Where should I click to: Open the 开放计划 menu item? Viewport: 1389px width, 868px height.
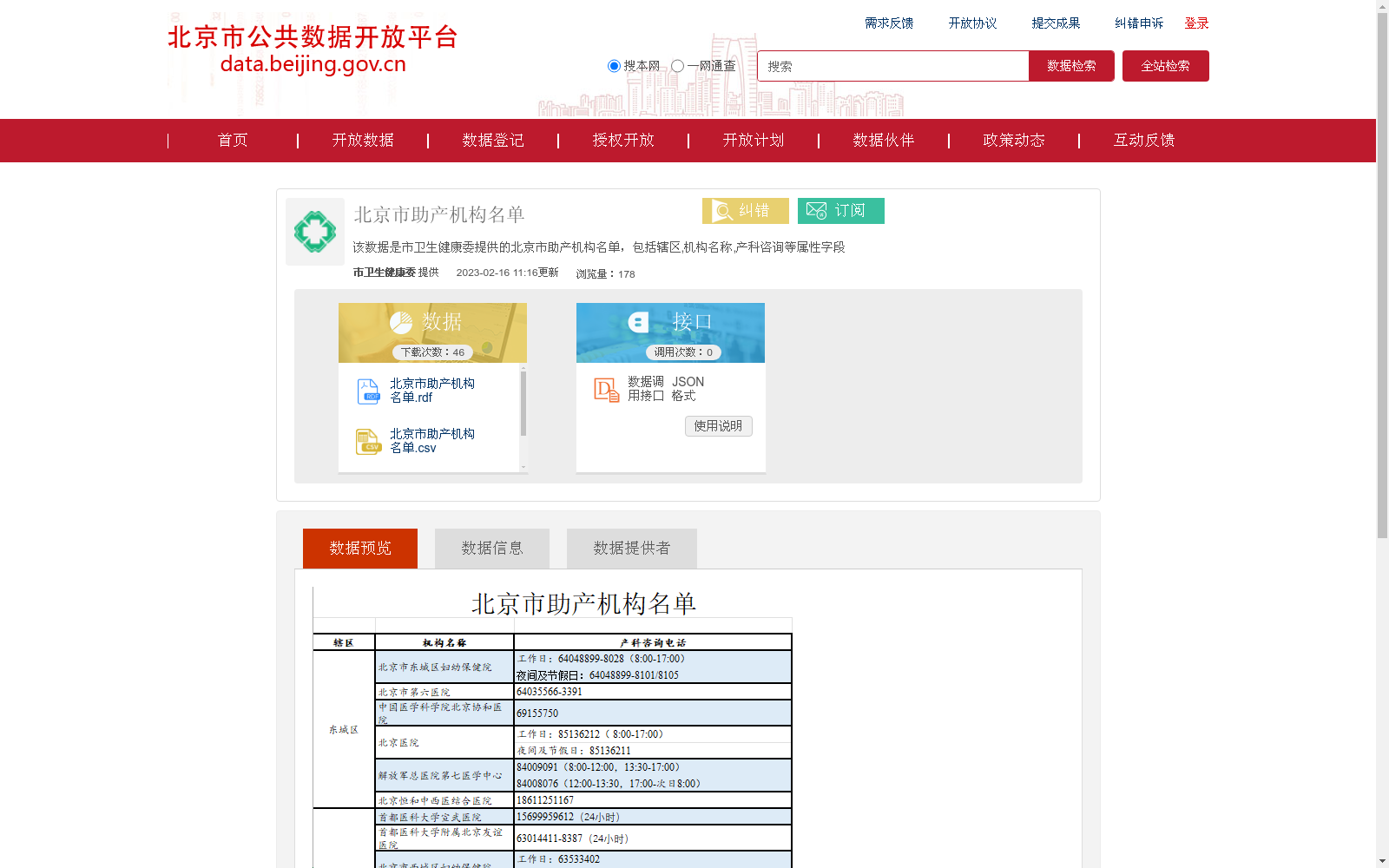point(754,141)
